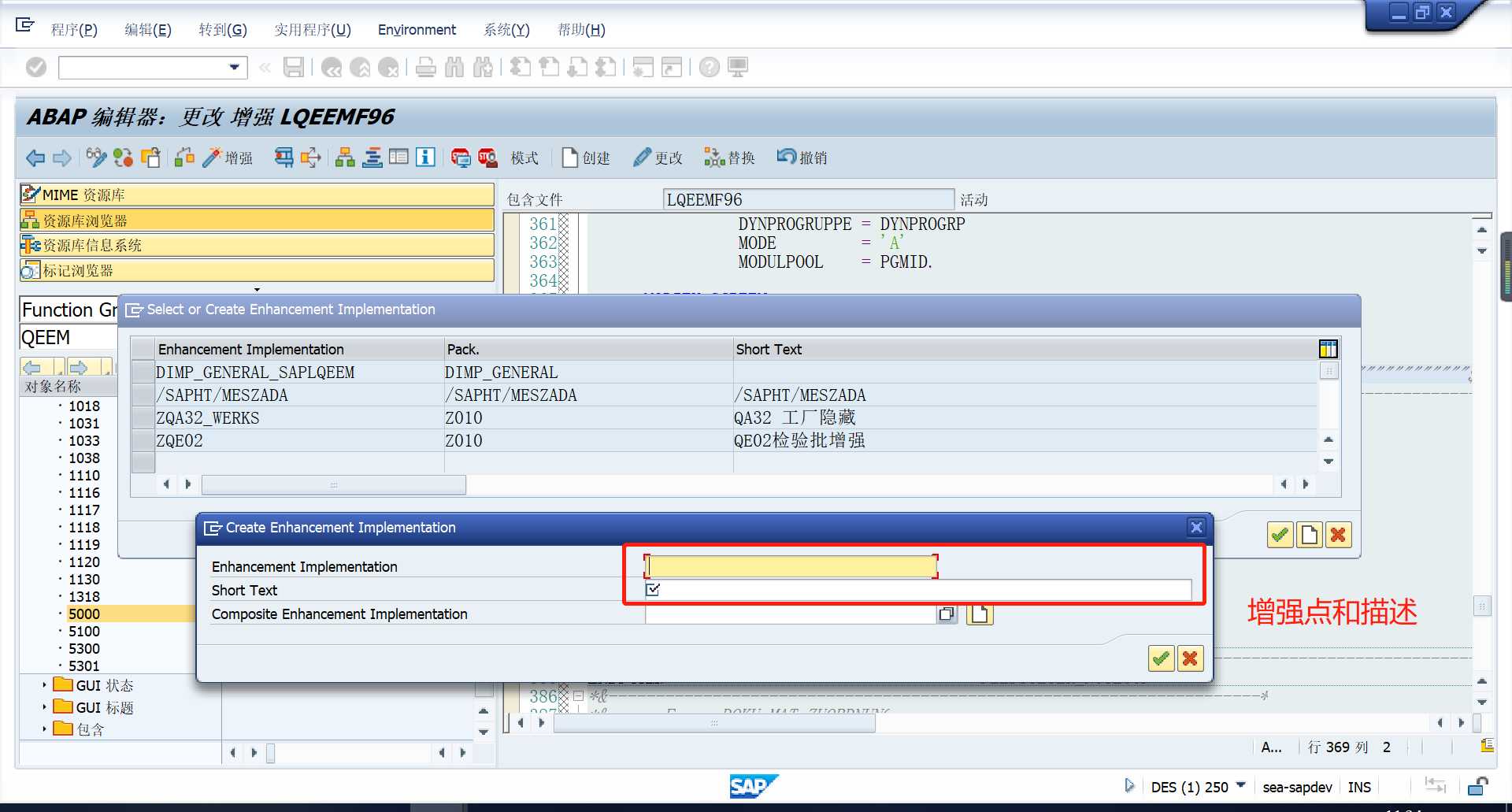This screenshot has height=812, width=1512.
Task: Open the command field dropdown arrow
Action: tap(235, 68)
